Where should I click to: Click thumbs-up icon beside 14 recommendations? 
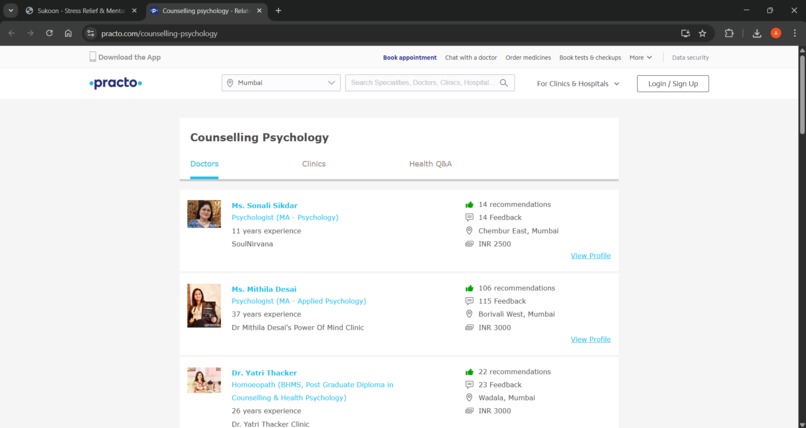469,204
